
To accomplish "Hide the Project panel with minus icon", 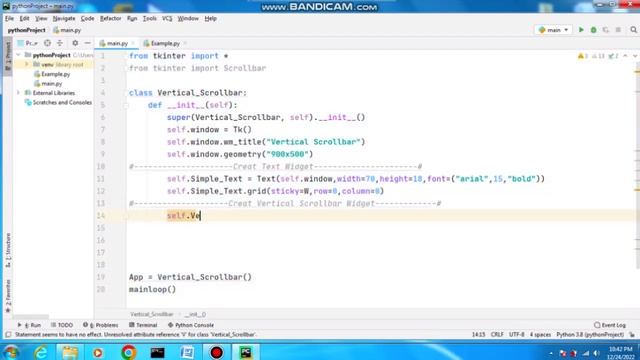I will 87,43.
